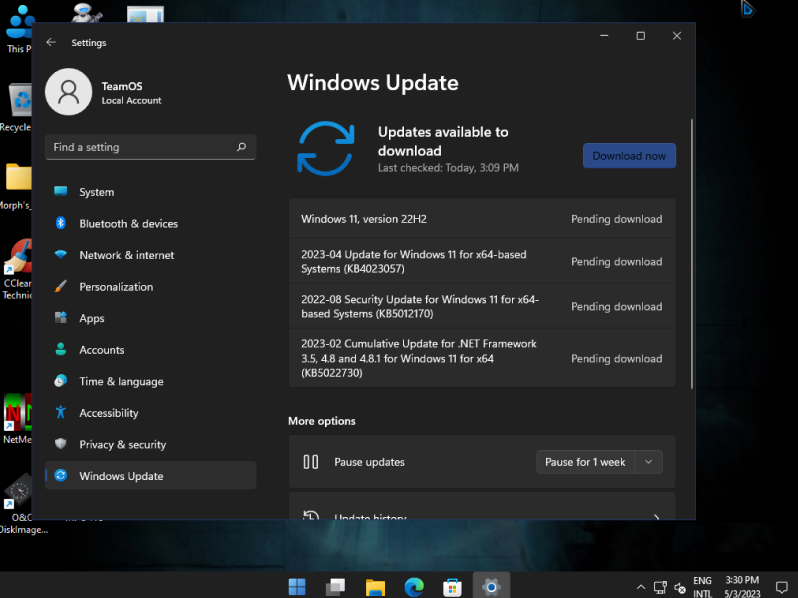Open the notification center icon

pyautogui.click(x=782, y=587)
